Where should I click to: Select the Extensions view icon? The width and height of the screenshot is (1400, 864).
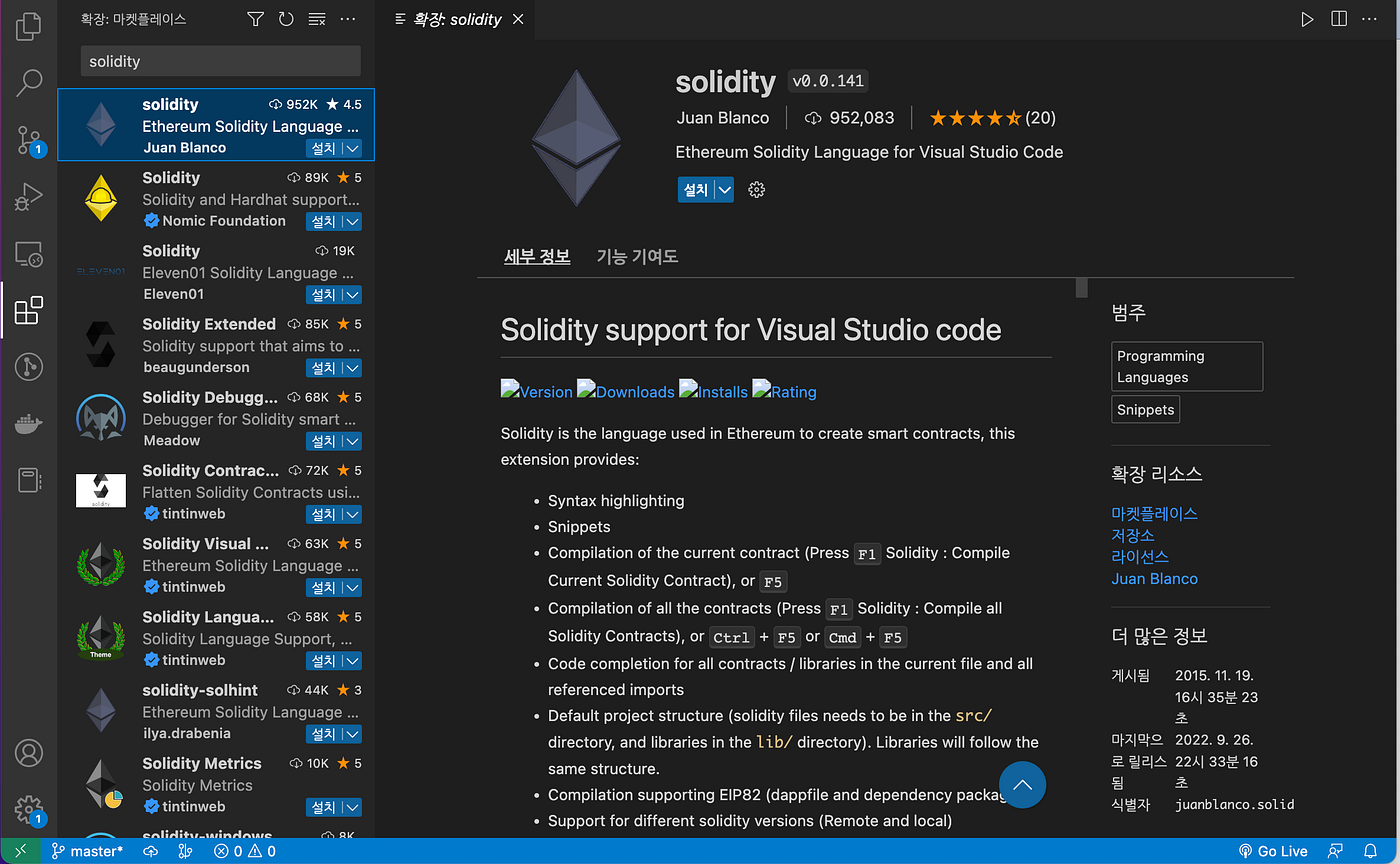(x=29, y=311)
